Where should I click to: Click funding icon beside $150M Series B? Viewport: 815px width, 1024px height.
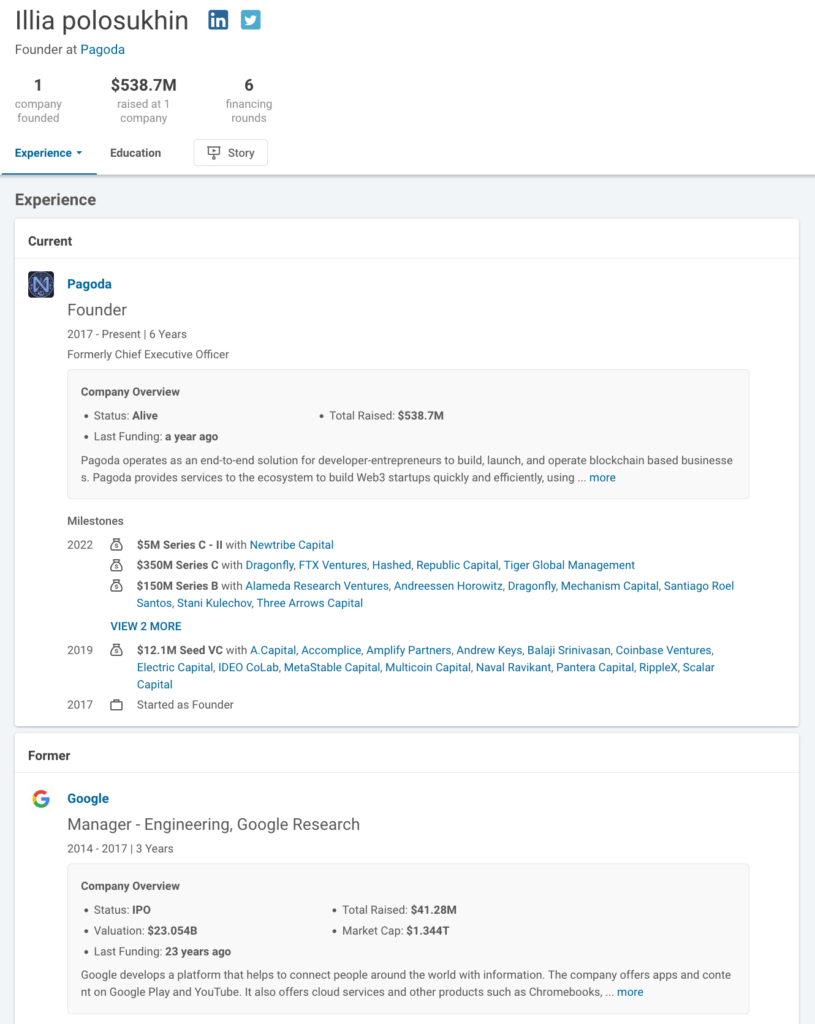tap(116, 586)
